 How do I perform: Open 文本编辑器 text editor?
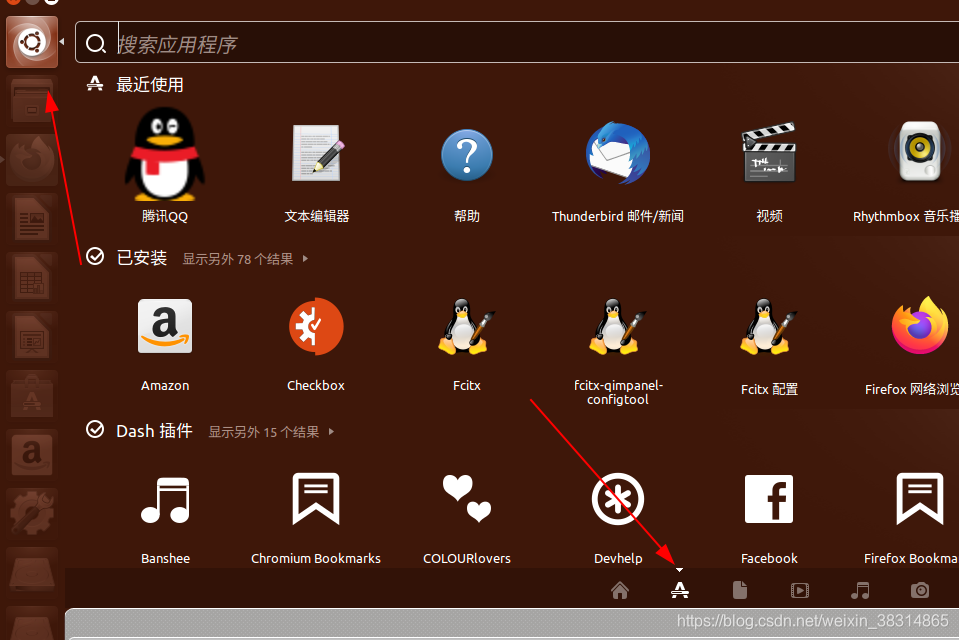coord(316,154)
